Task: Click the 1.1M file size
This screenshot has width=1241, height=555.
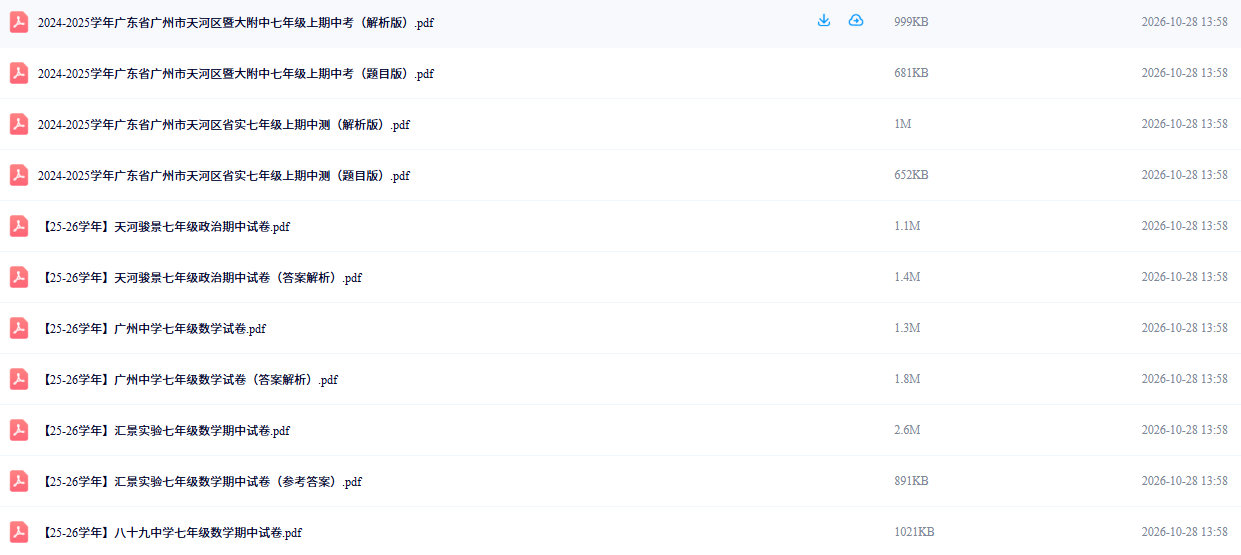Action: tap(907, 226)
